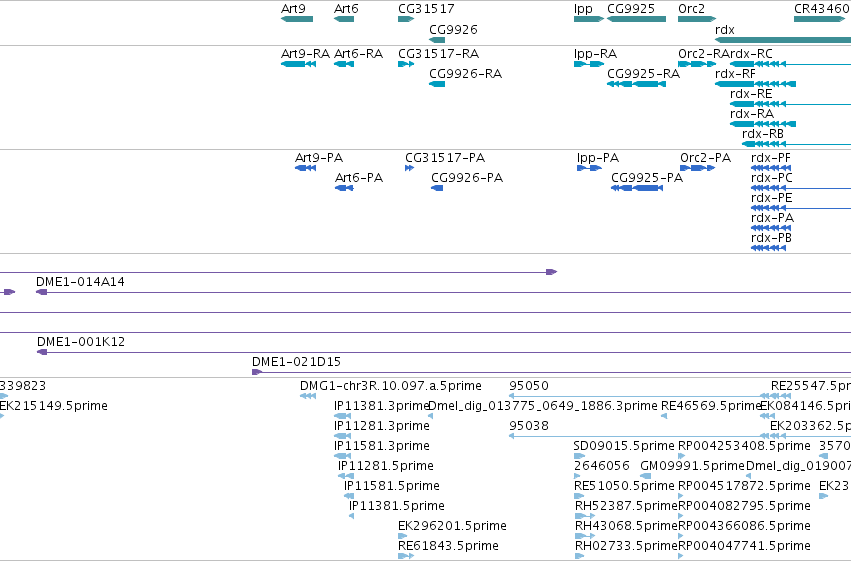Select the rdx-PC protein label

772,178
